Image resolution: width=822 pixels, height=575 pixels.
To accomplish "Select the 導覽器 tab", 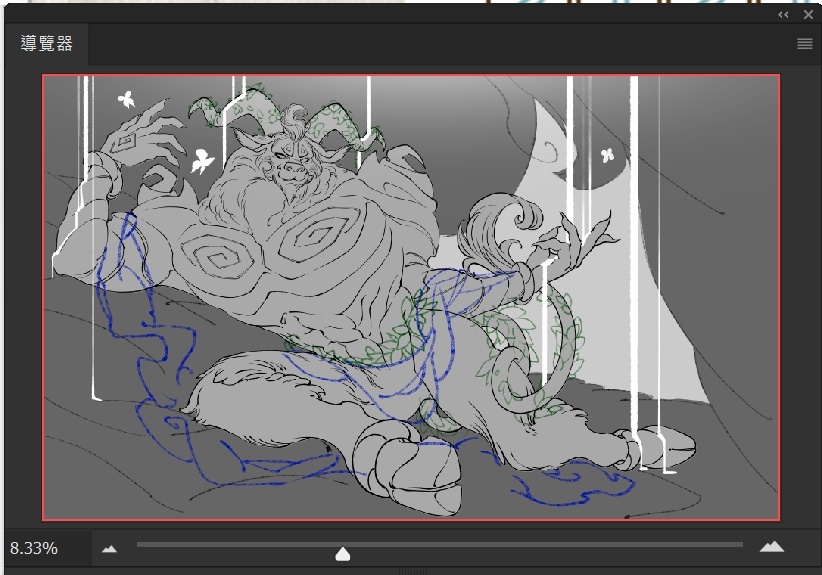I will [47, 44].
